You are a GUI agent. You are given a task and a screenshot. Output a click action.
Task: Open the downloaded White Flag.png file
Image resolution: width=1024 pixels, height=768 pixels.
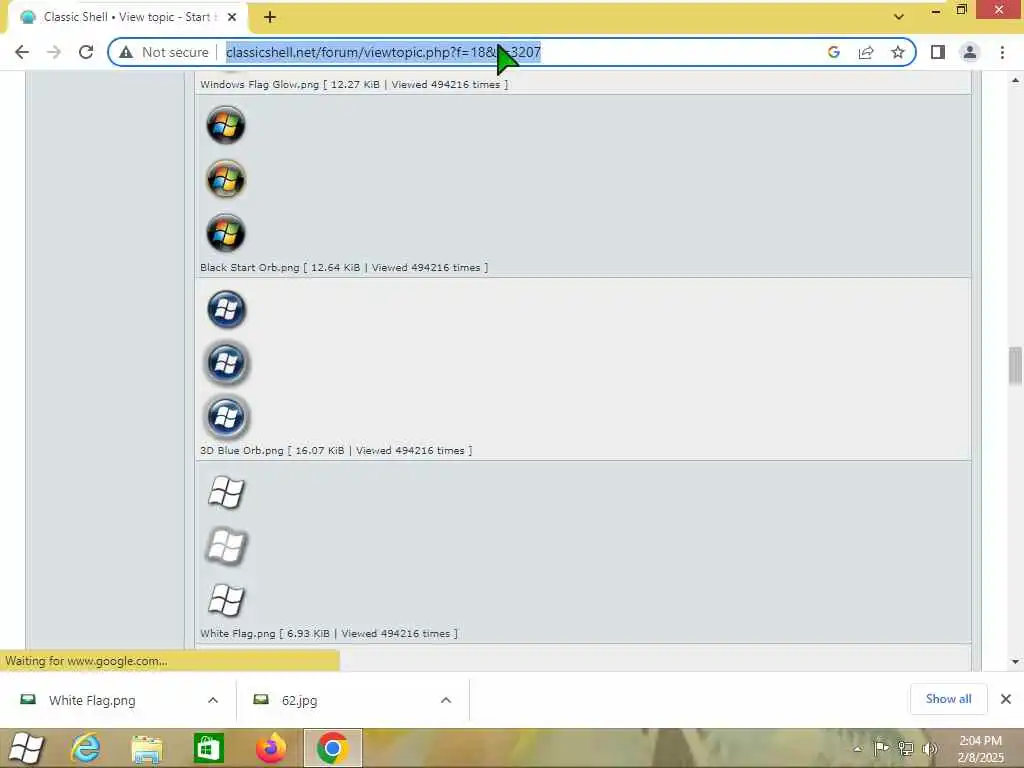pyautogui.click(x=92, y=700)
